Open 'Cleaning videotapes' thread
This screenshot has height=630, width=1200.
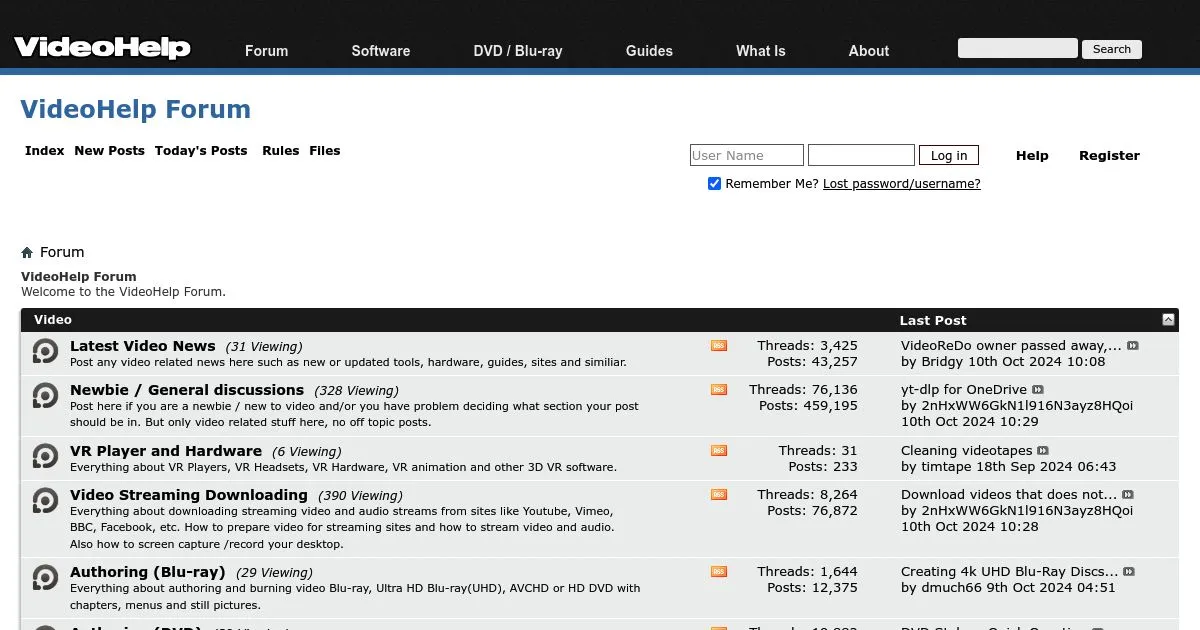[966, 451]
